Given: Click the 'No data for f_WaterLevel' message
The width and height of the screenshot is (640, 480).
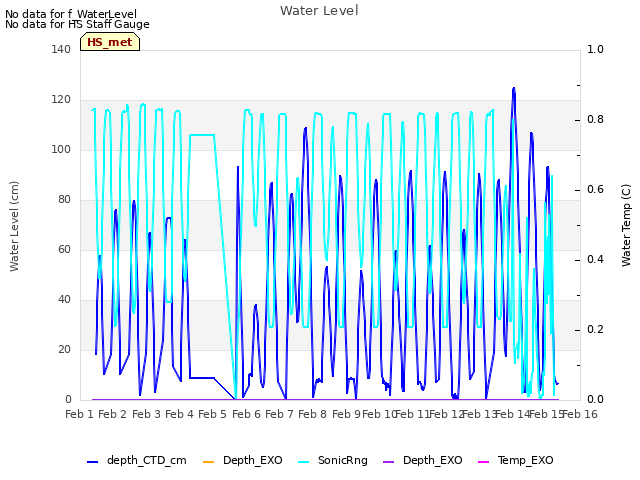Looking at the screenshot, I should 71,14.
